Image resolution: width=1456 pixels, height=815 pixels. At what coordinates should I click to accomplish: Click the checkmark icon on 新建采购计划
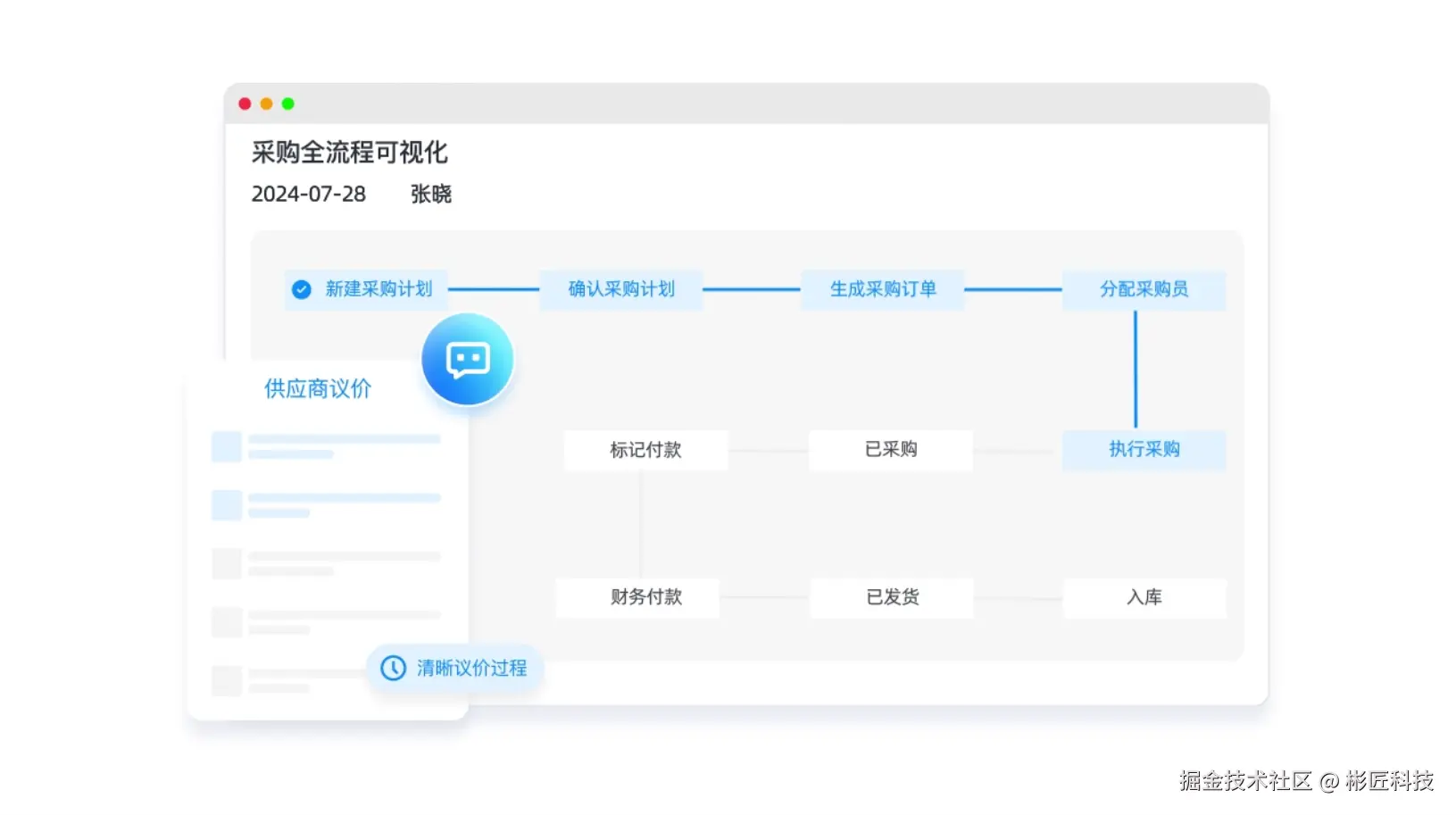(x=301, y=289)
